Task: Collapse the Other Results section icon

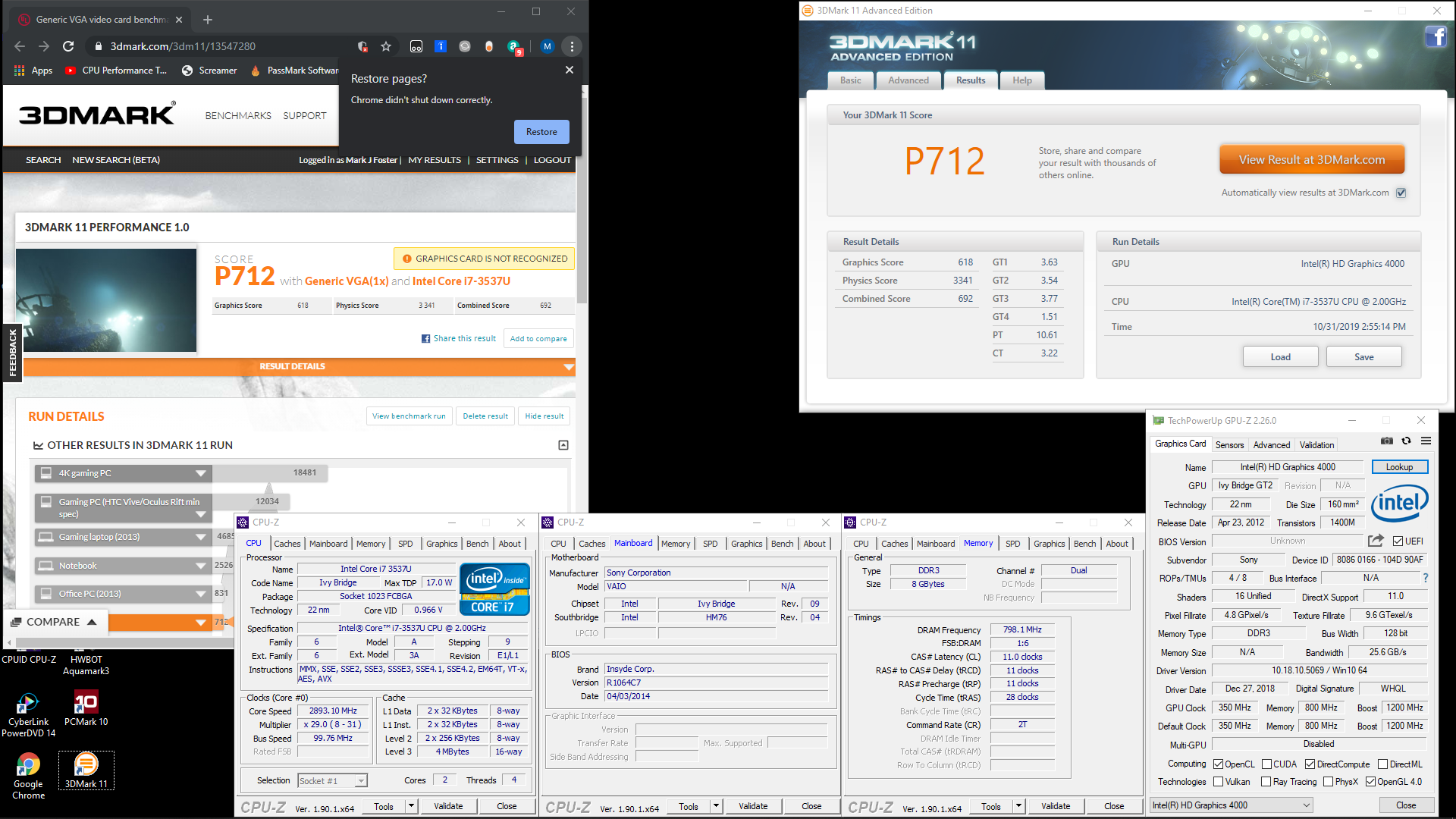Action: (563, 445)
